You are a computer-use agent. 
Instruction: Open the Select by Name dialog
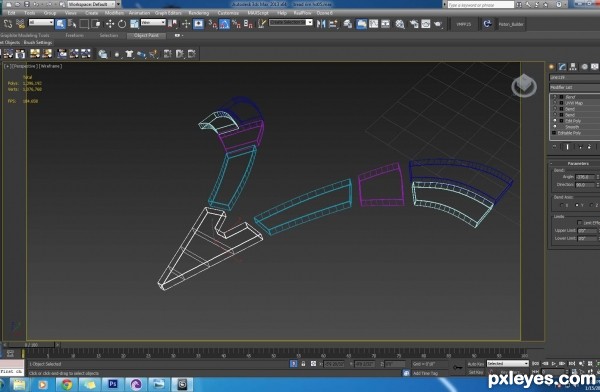pos(72,24)
